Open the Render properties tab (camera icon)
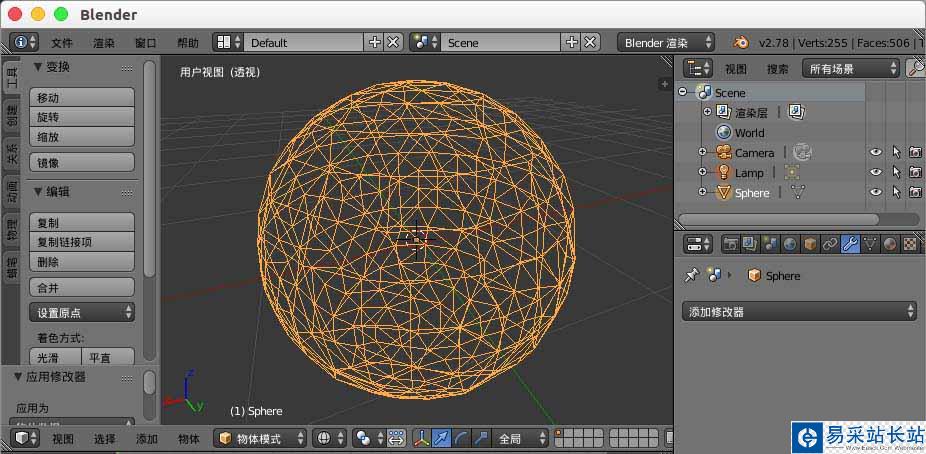The height and width of the screenshot is (454, 926). coord(731,243)
